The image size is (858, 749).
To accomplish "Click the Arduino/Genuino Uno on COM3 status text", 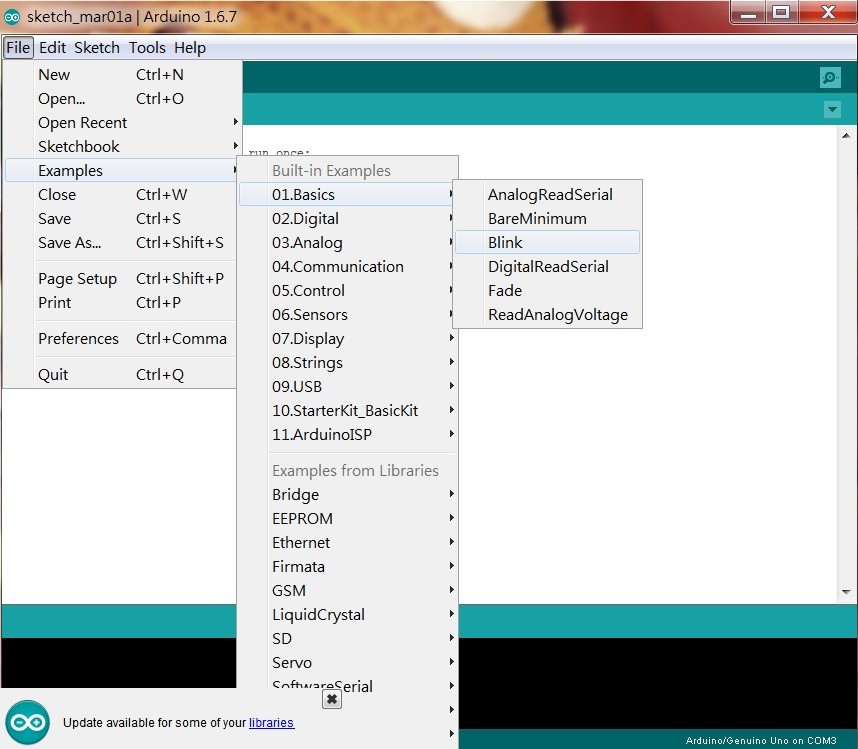I will [761, 740].
